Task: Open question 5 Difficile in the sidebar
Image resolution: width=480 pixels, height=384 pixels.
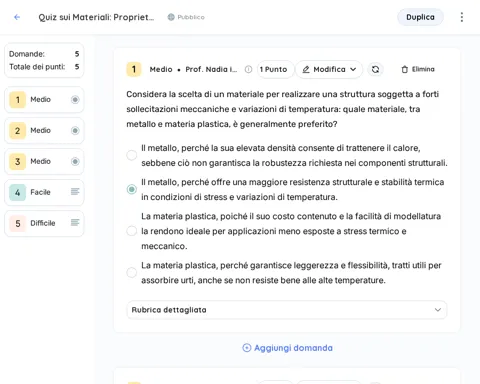Action: 44,223
